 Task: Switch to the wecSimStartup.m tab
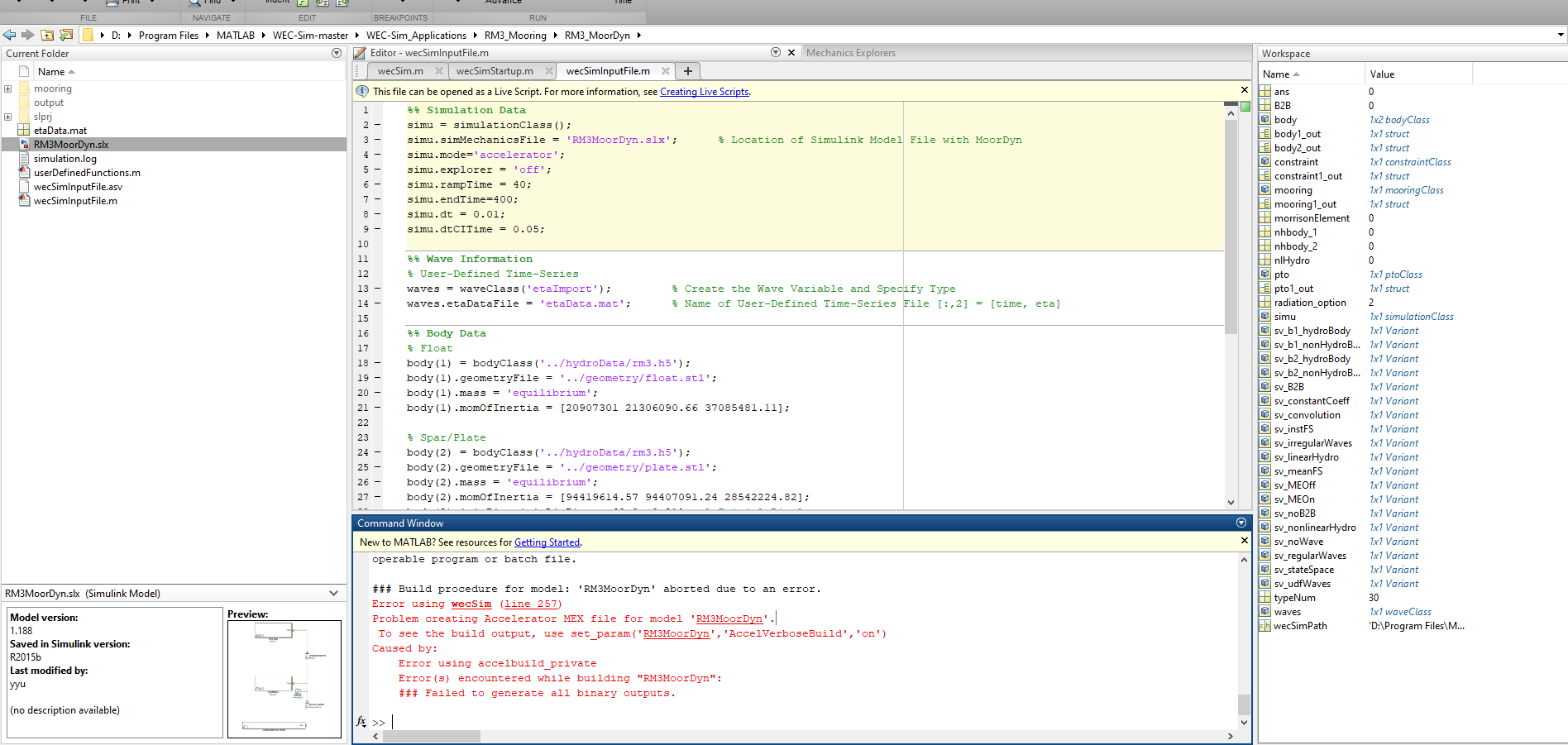tap(496, 71)
